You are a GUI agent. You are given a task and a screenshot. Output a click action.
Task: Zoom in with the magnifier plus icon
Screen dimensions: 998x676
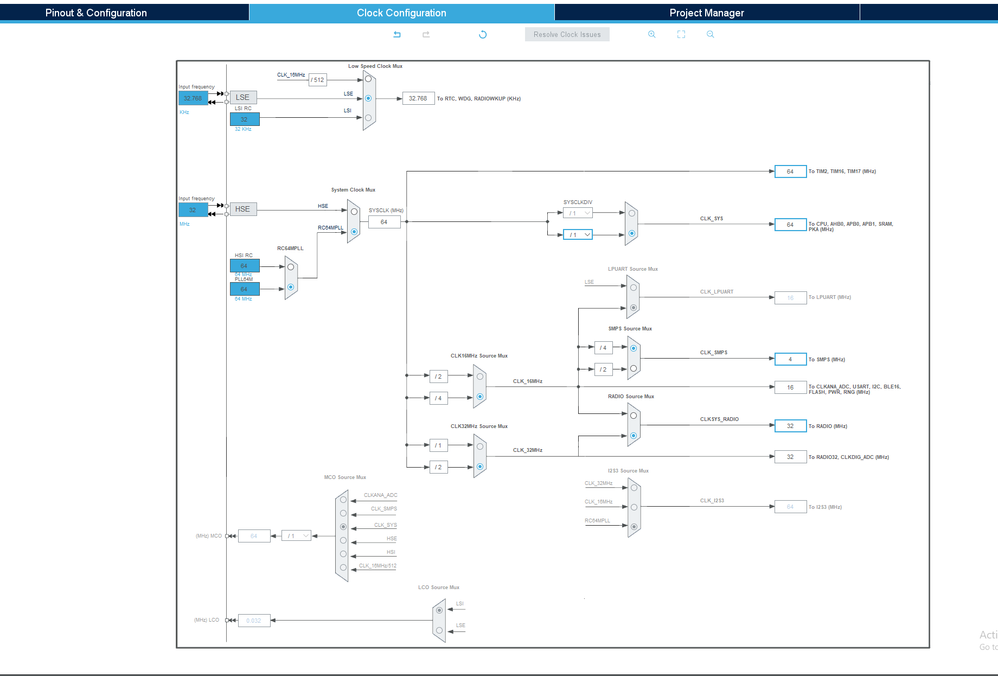point(652,34)
